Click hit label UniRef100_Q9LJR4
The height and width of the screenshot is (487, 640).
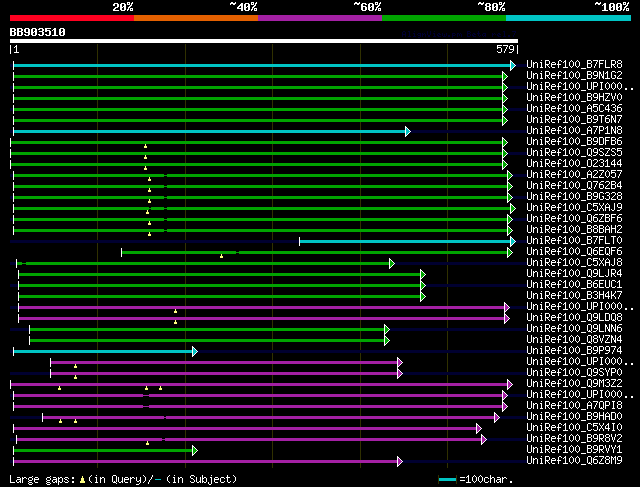(x=574, y=274)
